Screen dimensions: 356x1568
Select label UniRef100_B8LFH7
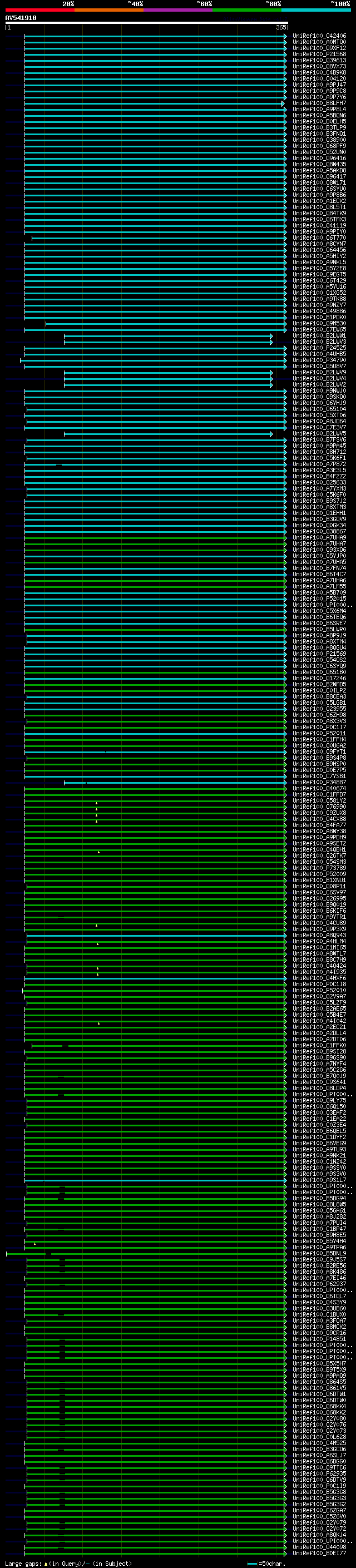click(319, 103)
